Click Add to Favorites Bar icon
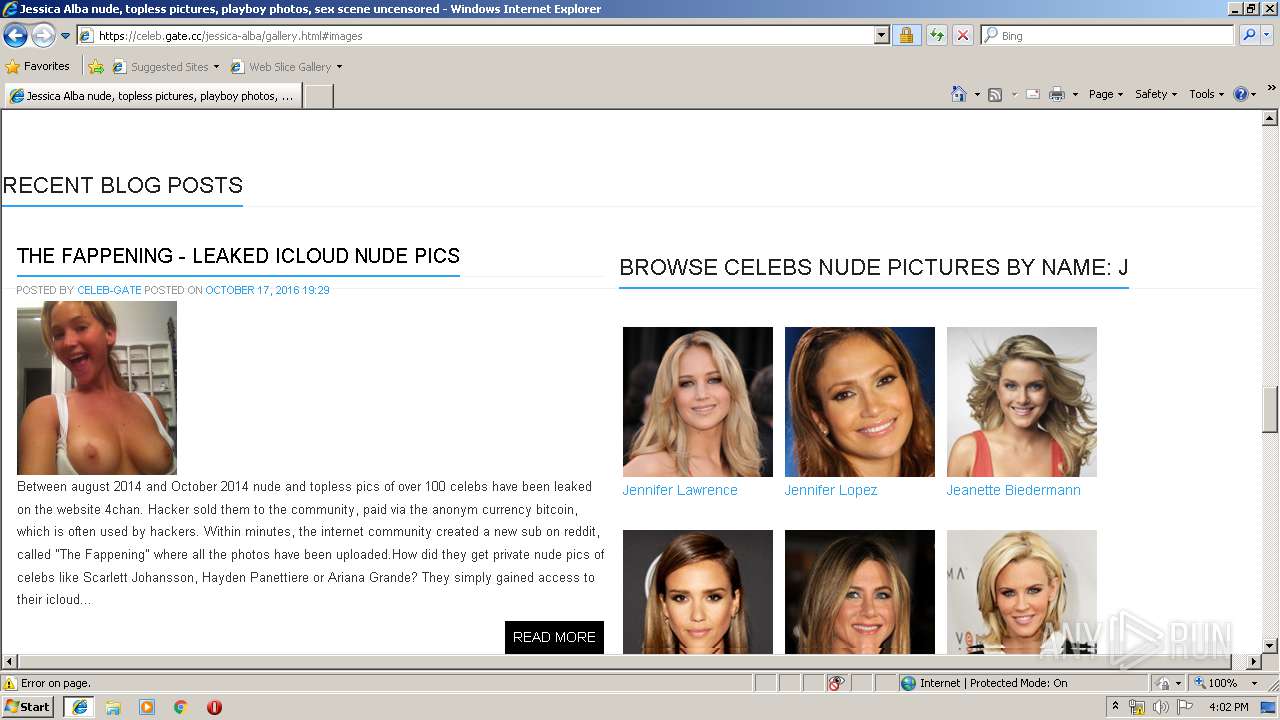The height and width of the screenshot is (720, 1280). [x=96, y=67]
